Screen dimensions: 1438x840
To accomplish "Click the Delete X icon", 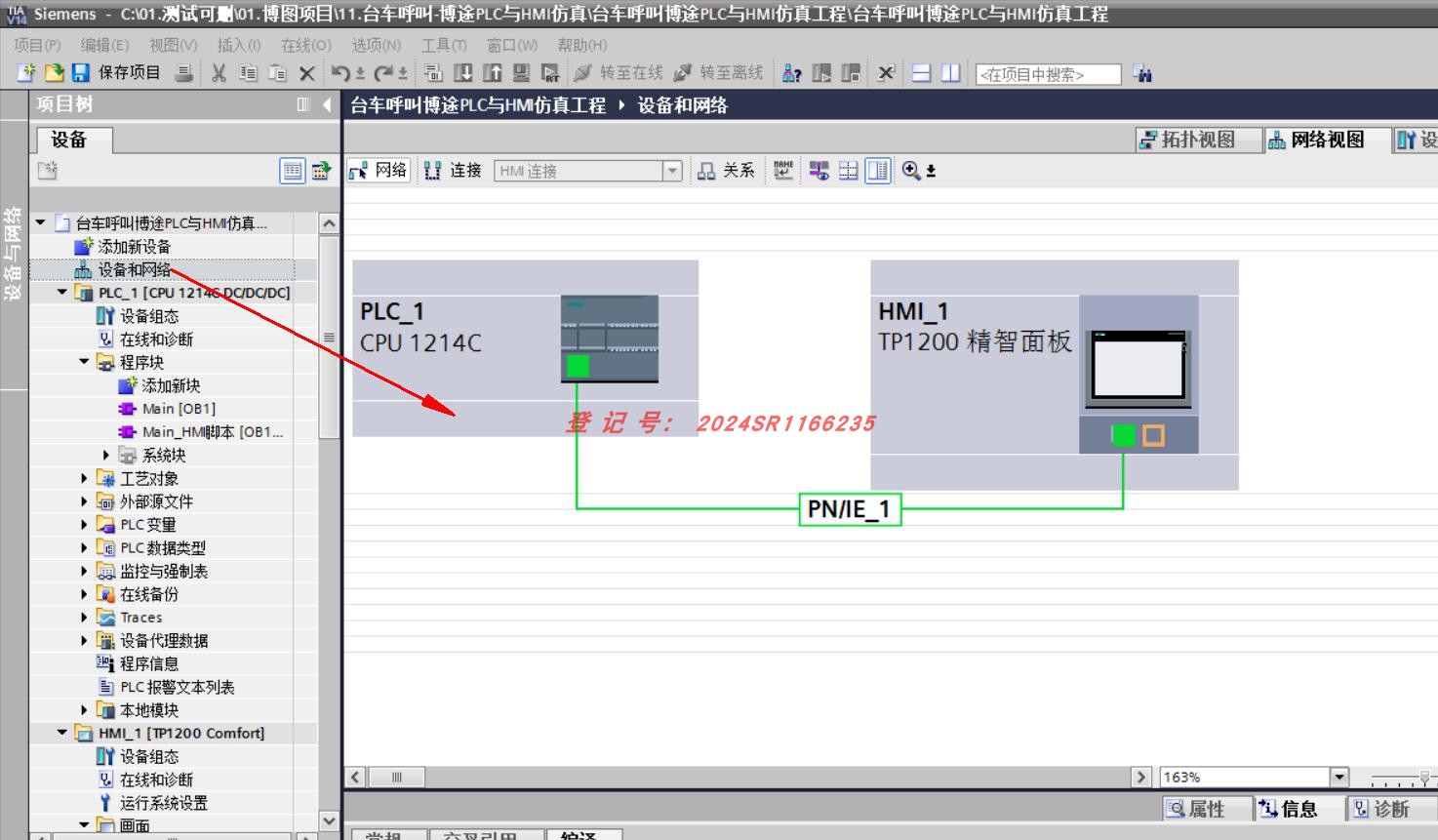I will click(x=306, y=73).
